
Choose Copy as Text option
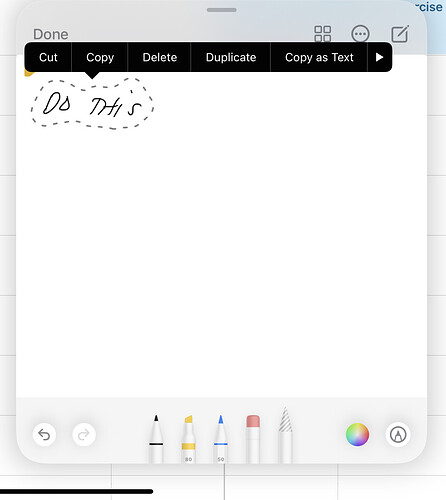click(x=319, y=57)
